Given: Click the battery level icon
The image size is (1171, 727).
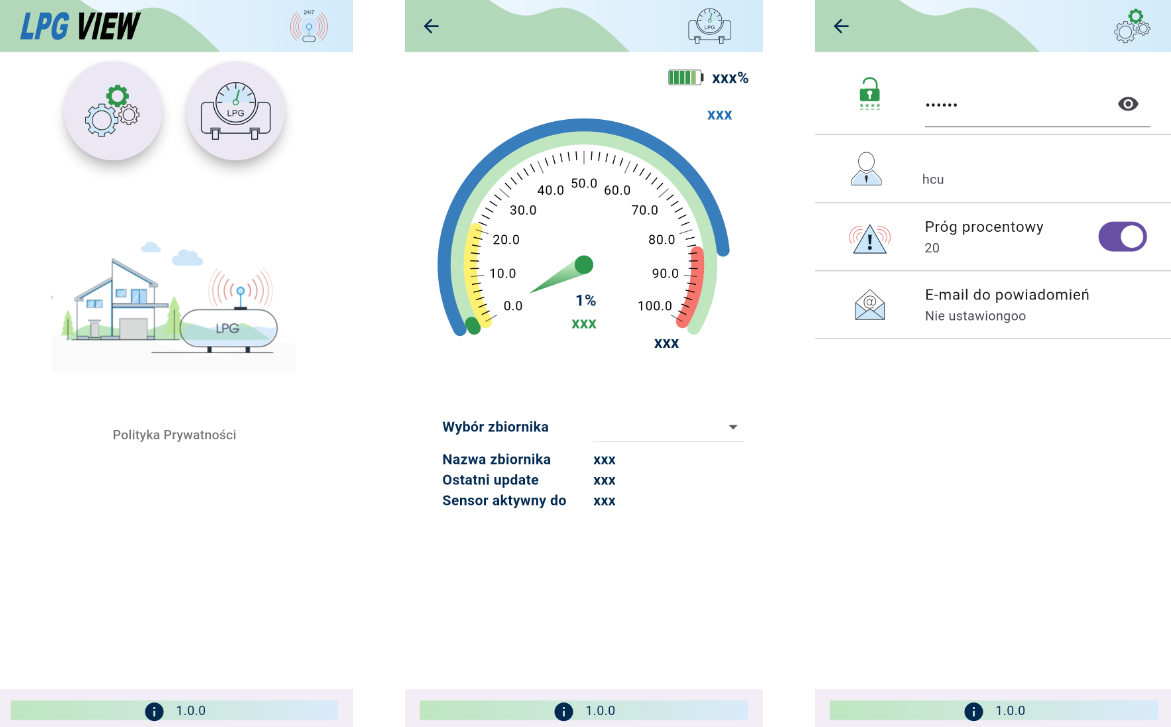Looking at the screenshot, I should pyautogui.click(x=686, y=77).
